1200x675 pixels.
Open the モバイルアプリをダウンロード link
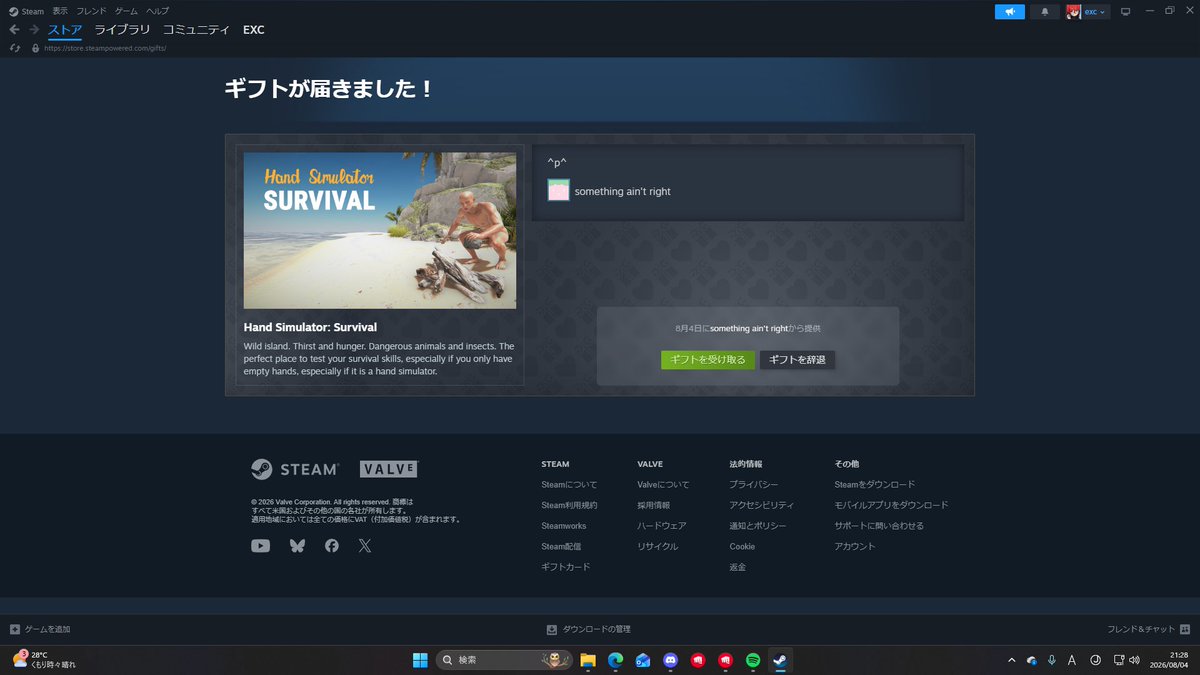tap(891, 505)
